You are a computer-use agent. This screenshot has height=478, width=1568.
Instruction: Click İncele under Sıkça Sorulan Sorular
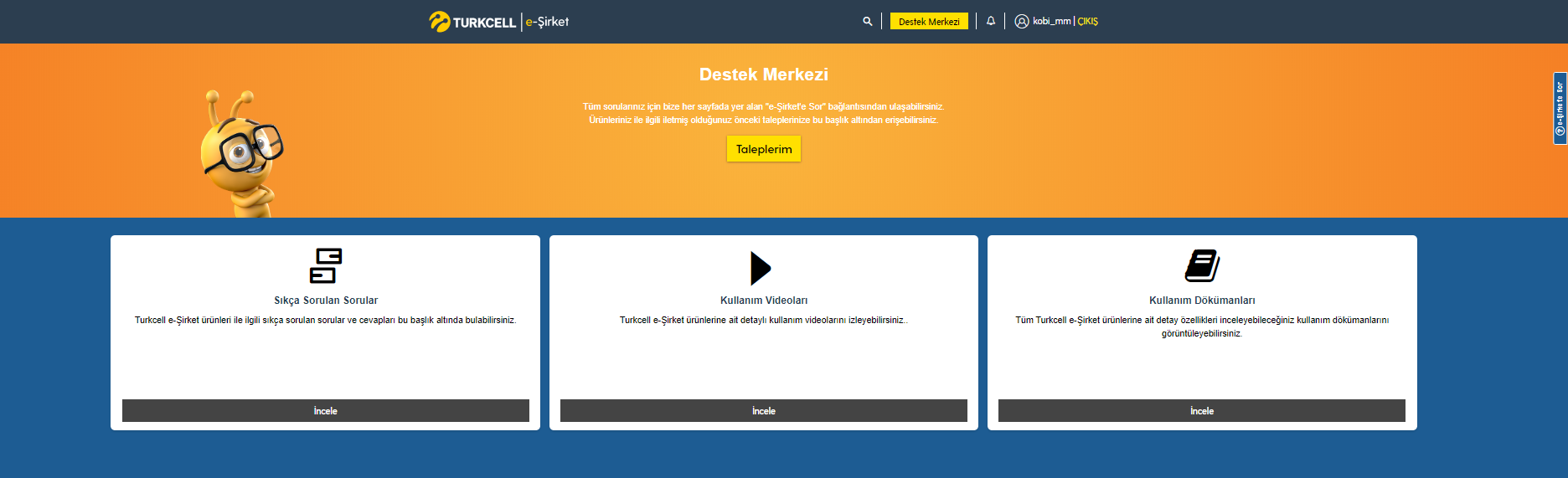326,411
